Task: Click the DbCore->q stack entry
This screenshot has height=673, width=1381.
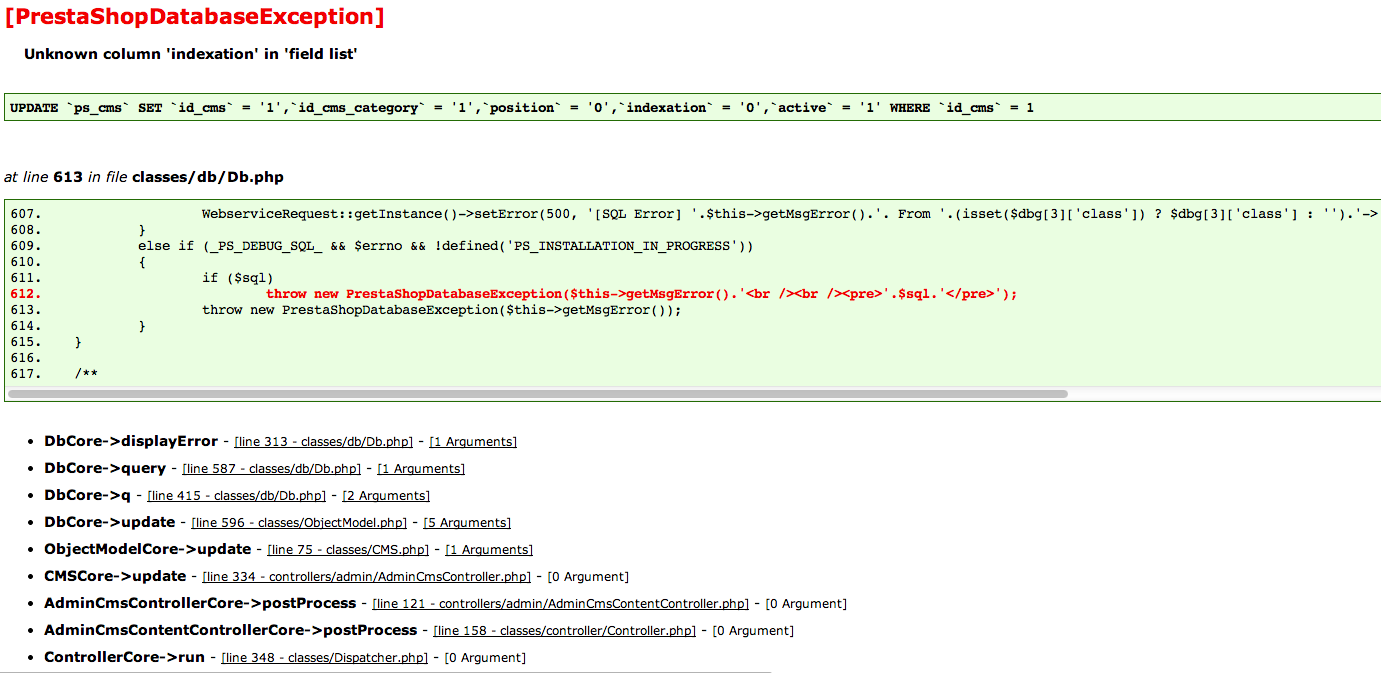Action: point(87,495)
